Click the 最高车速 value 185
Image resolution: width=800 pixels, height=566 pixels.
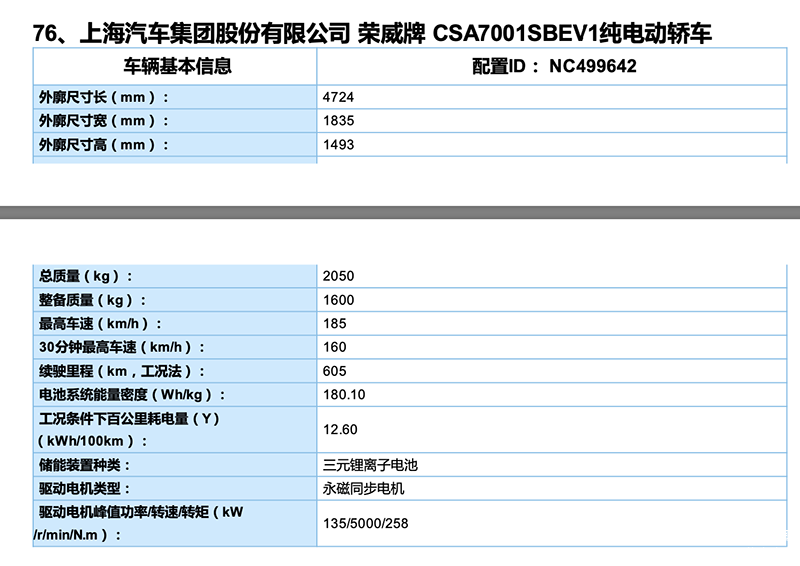click(x=335, y=324)
